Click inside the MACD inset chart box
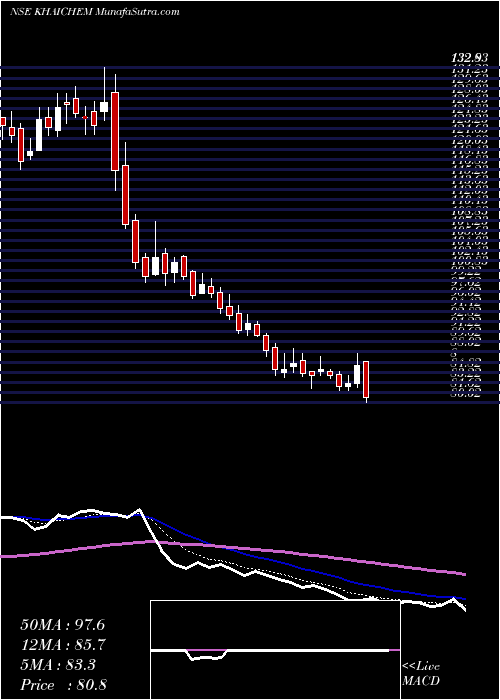 click(x=275, y=650)
